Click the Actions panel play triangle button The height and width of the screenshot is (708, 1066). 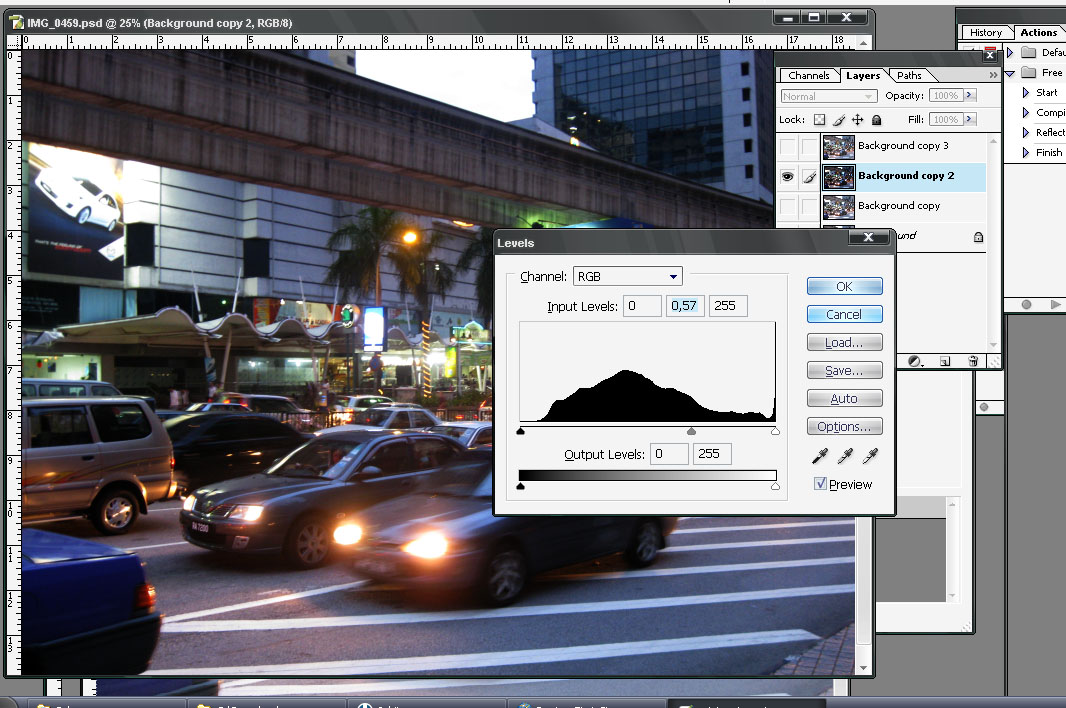click(x=1055, y=305)
